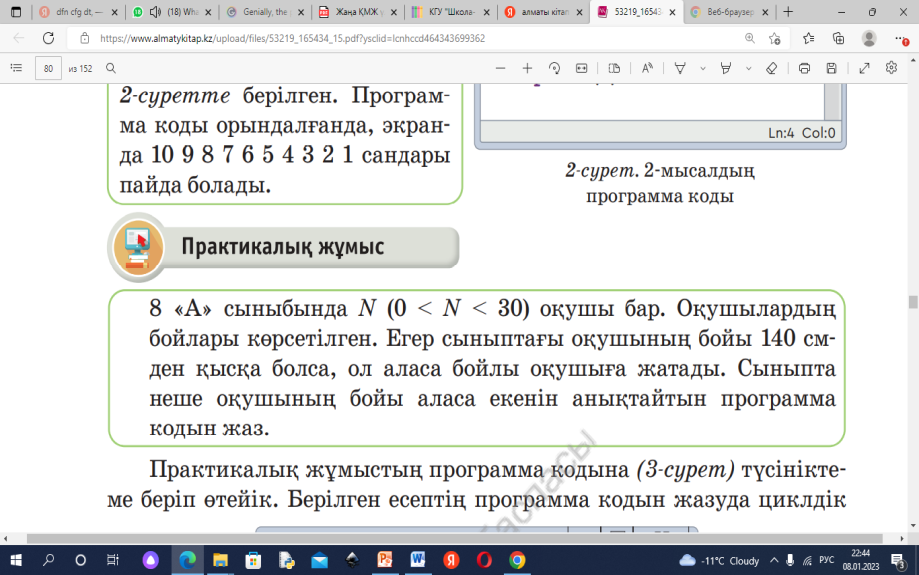The height and width of the screenshot is (575, 919).
Task: Open PDF viewer settings gear
Action: tap(891, 68)
